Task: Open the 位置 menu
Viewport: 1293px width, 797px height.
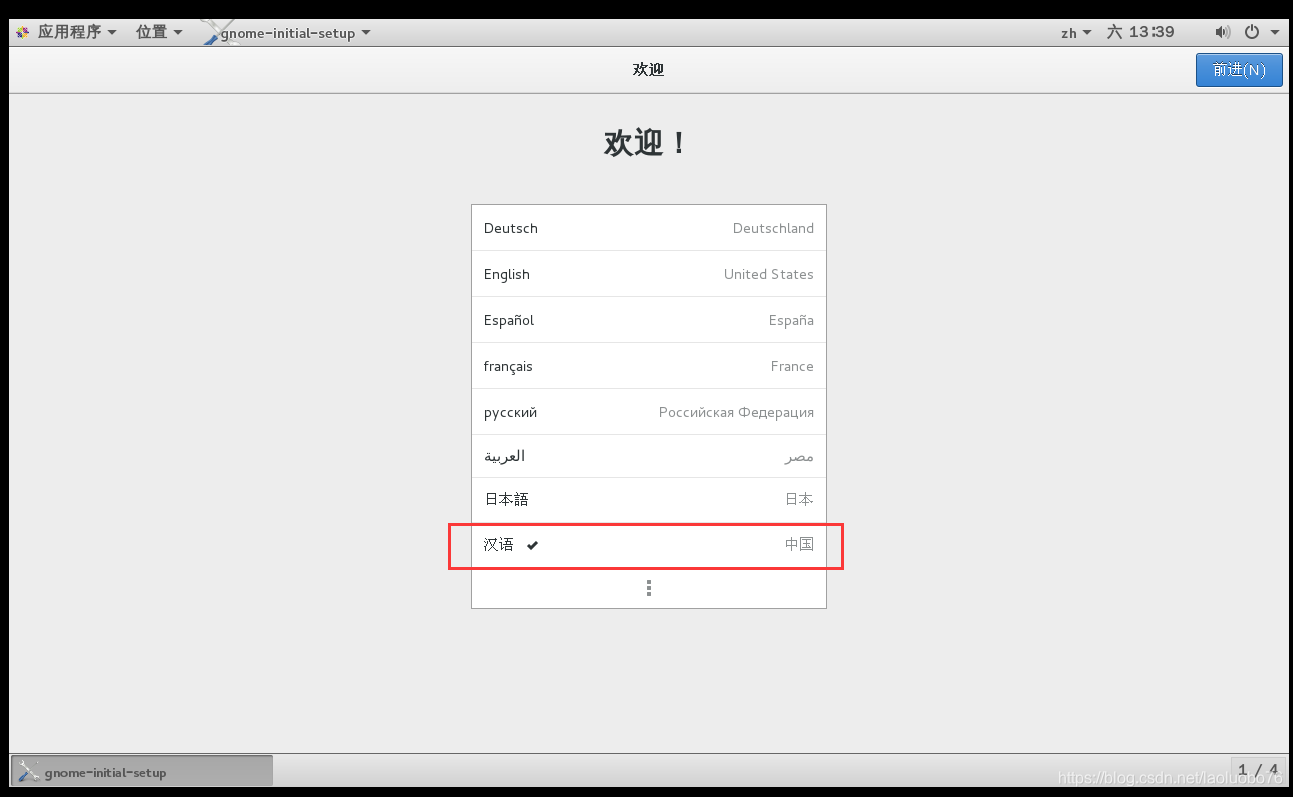Action: tap(159, 32)
